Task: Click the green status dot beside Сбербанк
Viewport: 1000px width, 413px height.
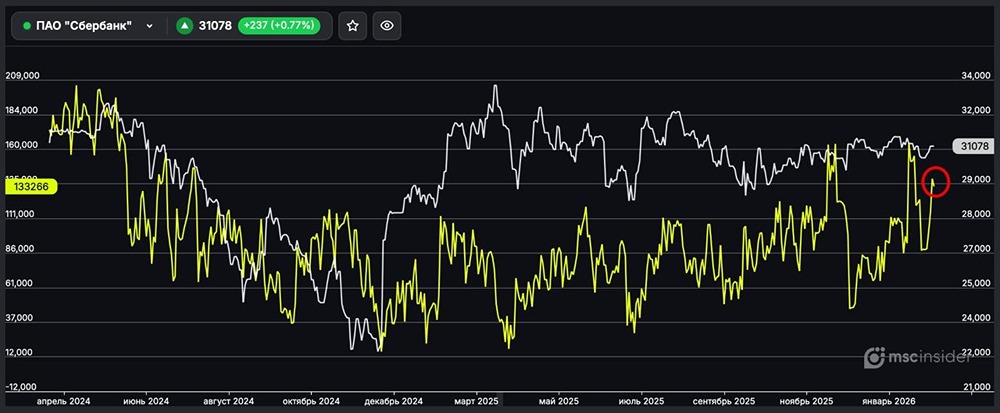Action: point(27,26)
